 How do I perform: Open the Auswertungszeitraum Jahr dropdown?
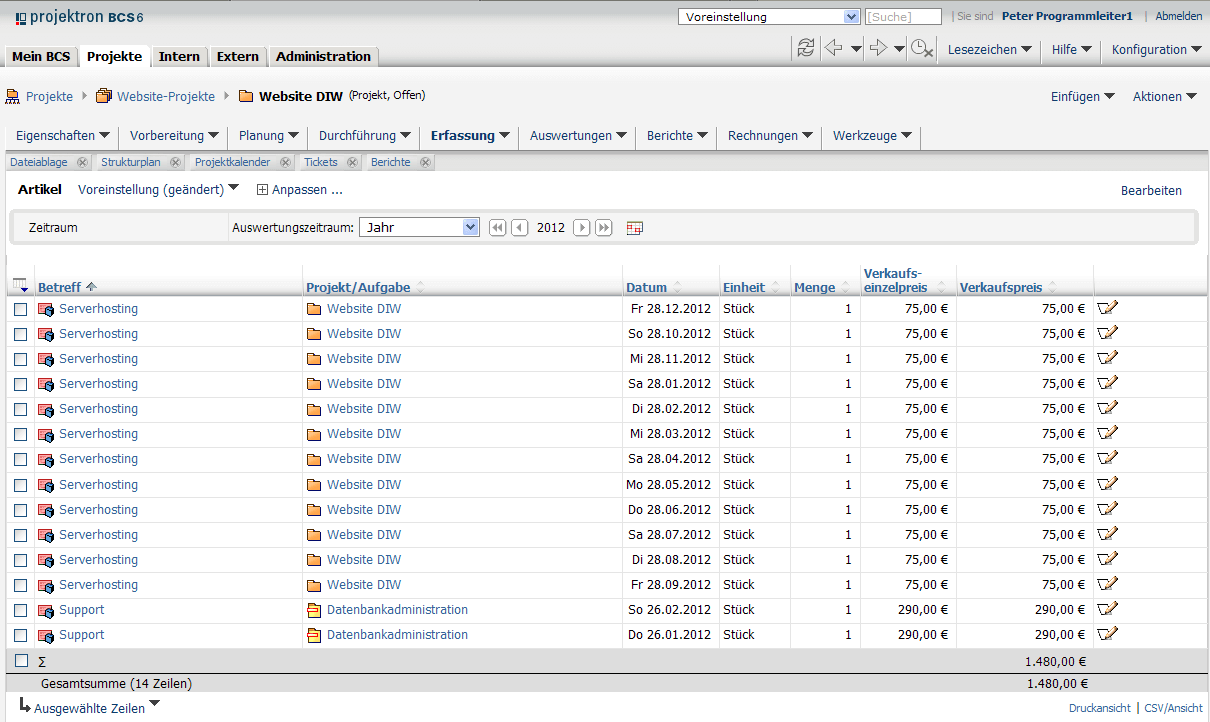420,228
